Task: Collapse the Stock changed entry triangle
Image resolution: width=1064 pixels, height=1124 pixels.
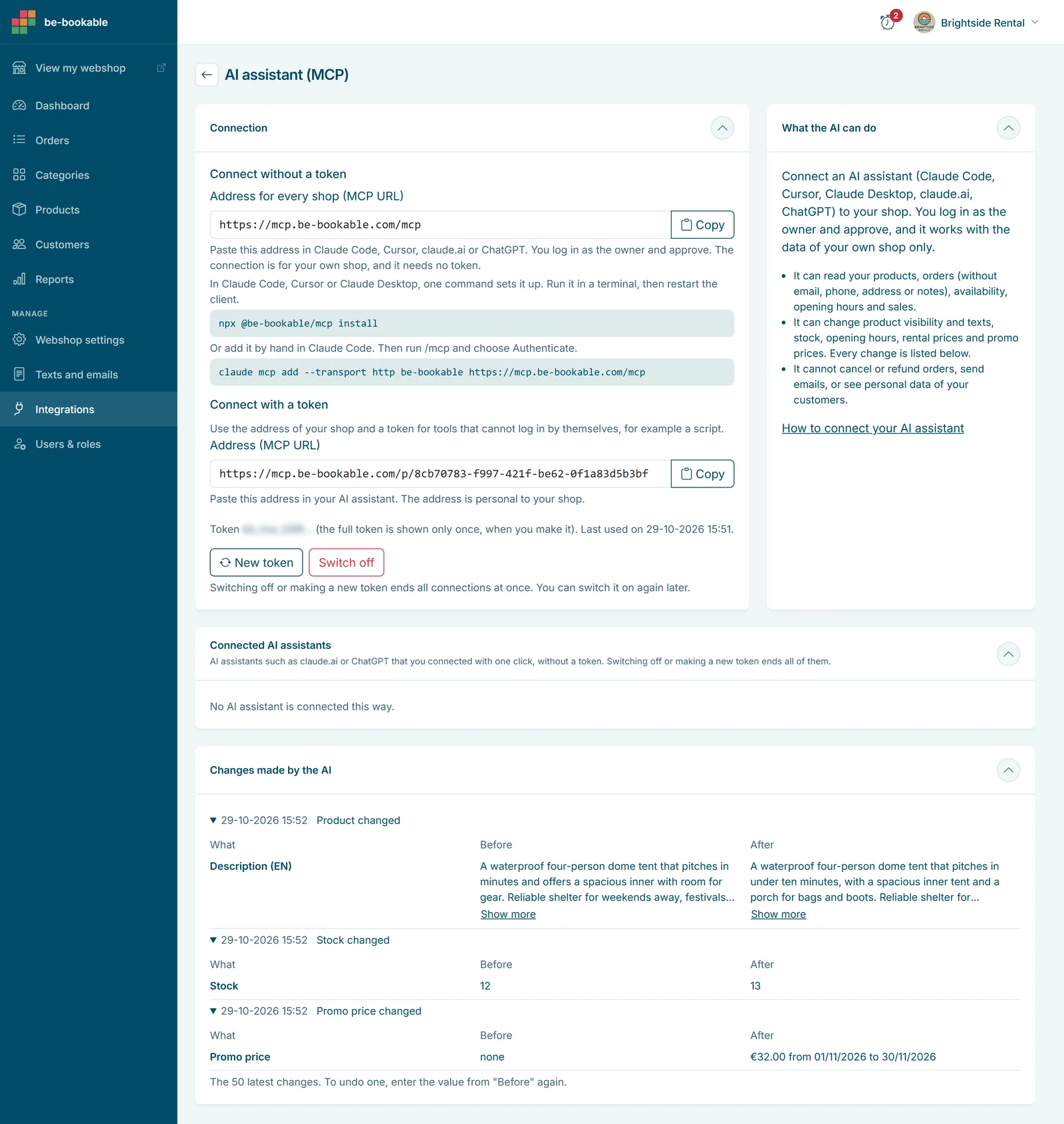Action: tap(213, 940)
